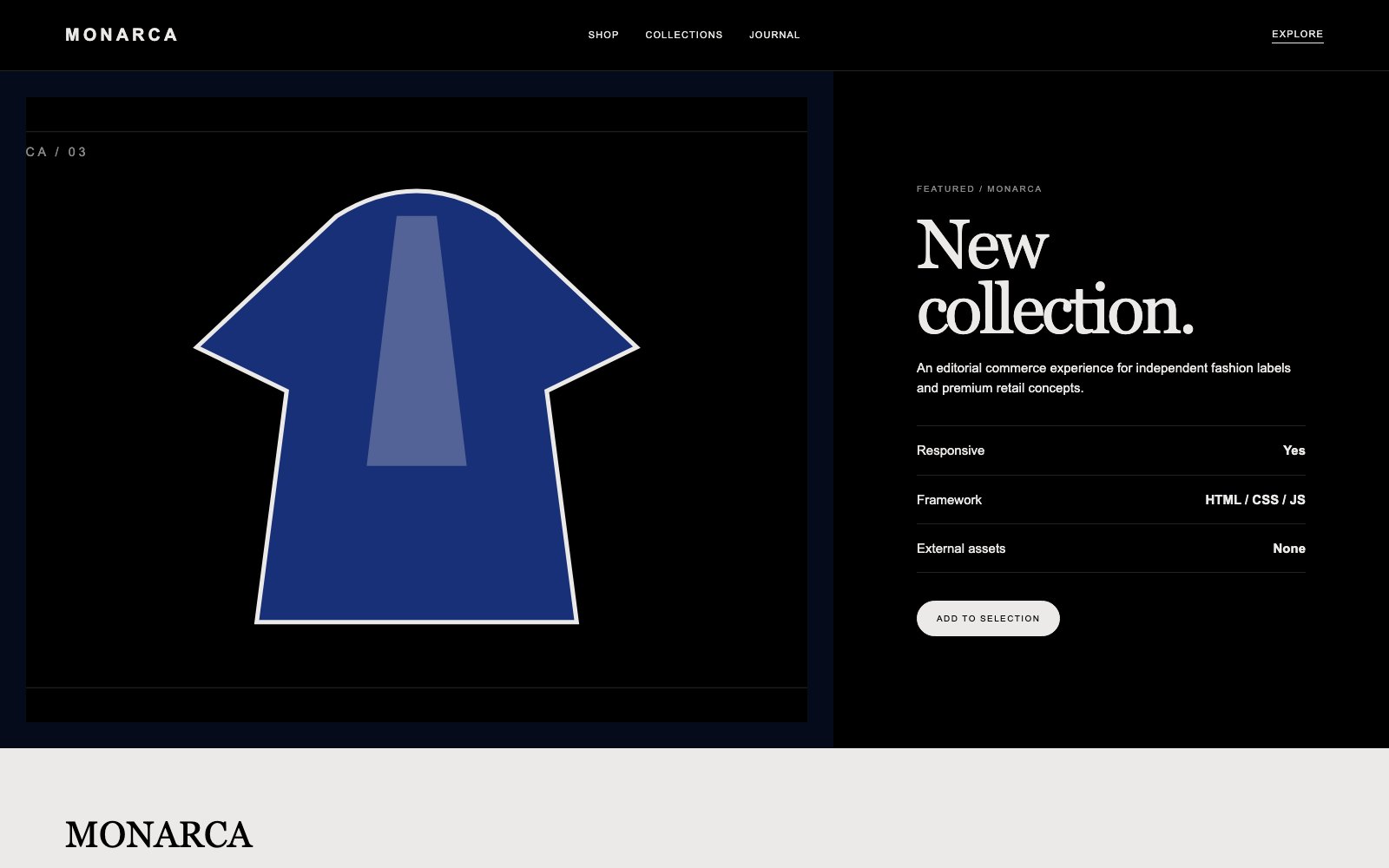Image resolution: width=1389 pixels, height=868 pixels.
Task: Click the editorial commerce description paragraph
Action: click(x=1103, y=378)
